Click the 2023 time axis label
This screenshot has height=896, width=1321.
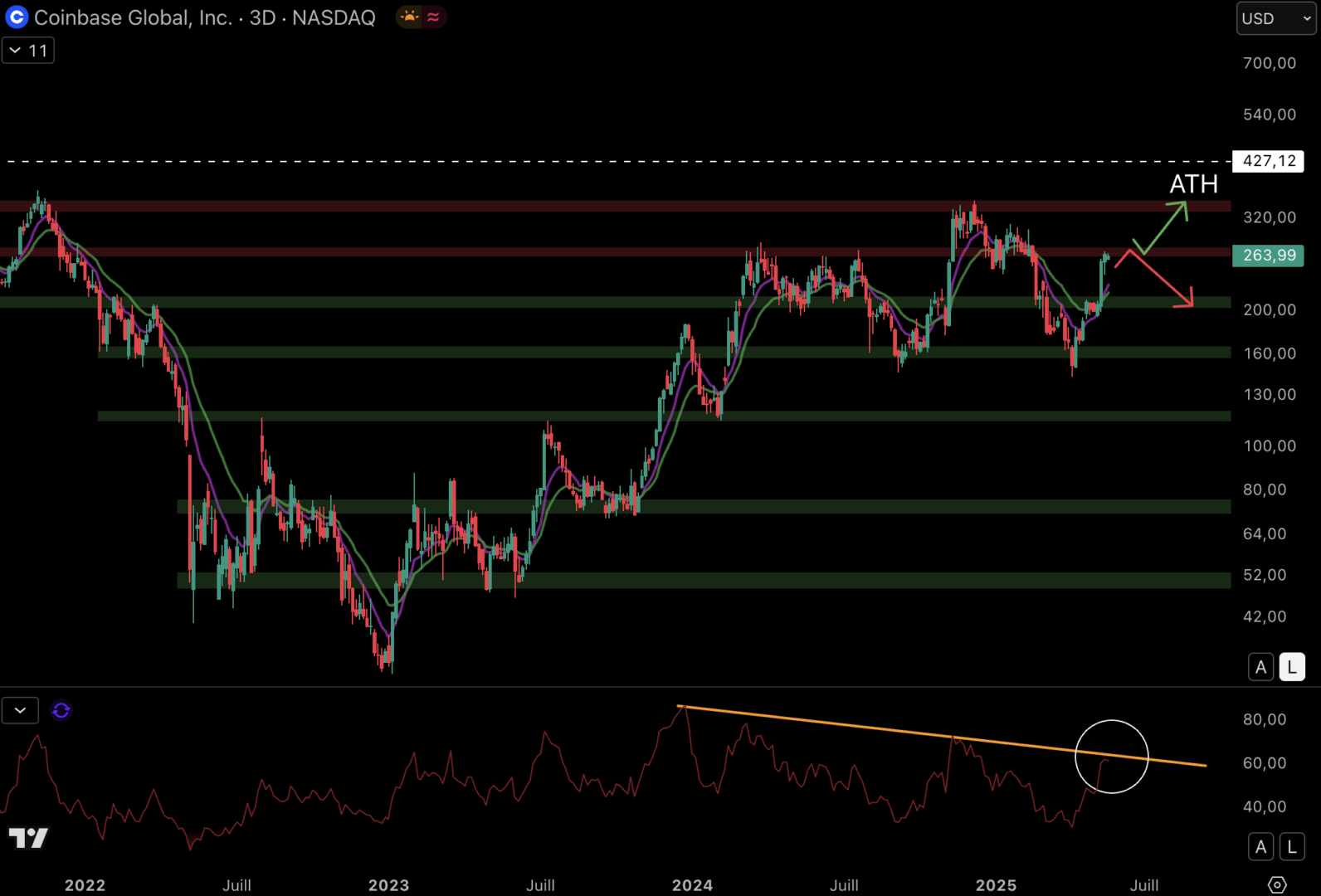(388, 885)
